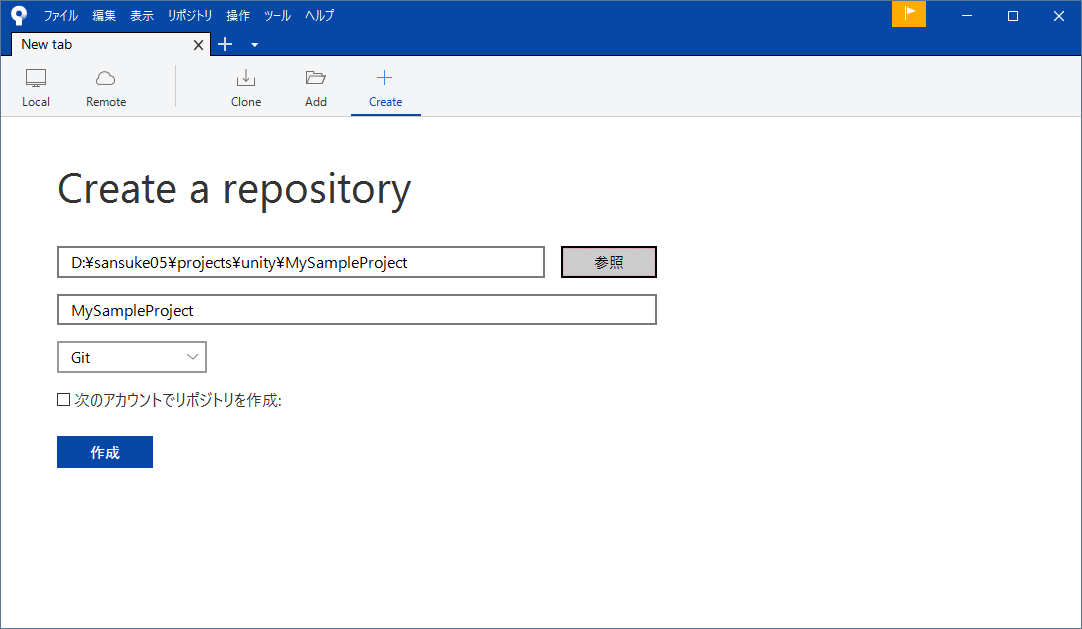This screenshot has width=1082, height=629.
Task: Expand the dropdown arrow next to new tab
Action: 253,45
